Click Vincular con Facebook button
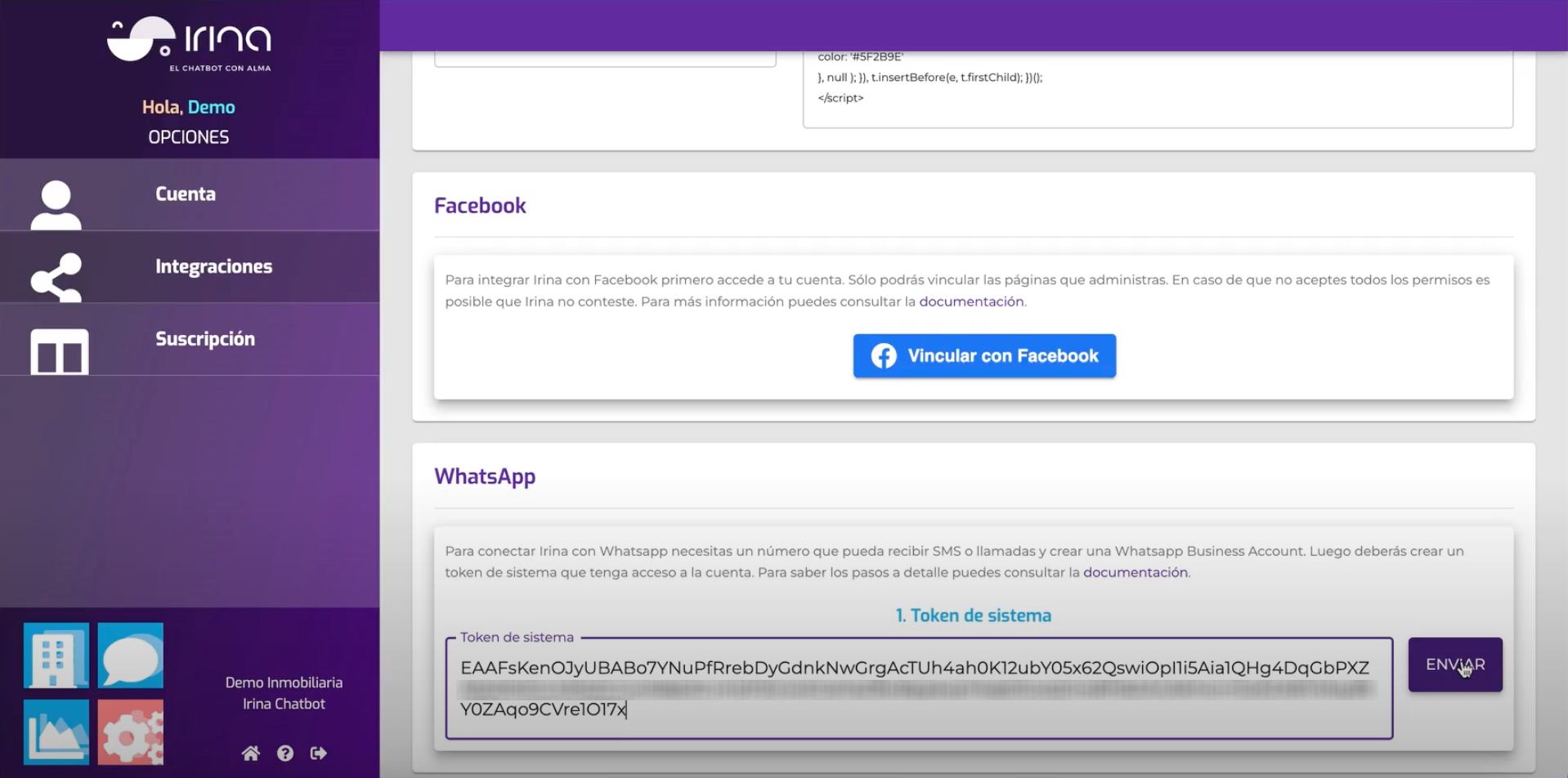 click(x=984, y=355)
